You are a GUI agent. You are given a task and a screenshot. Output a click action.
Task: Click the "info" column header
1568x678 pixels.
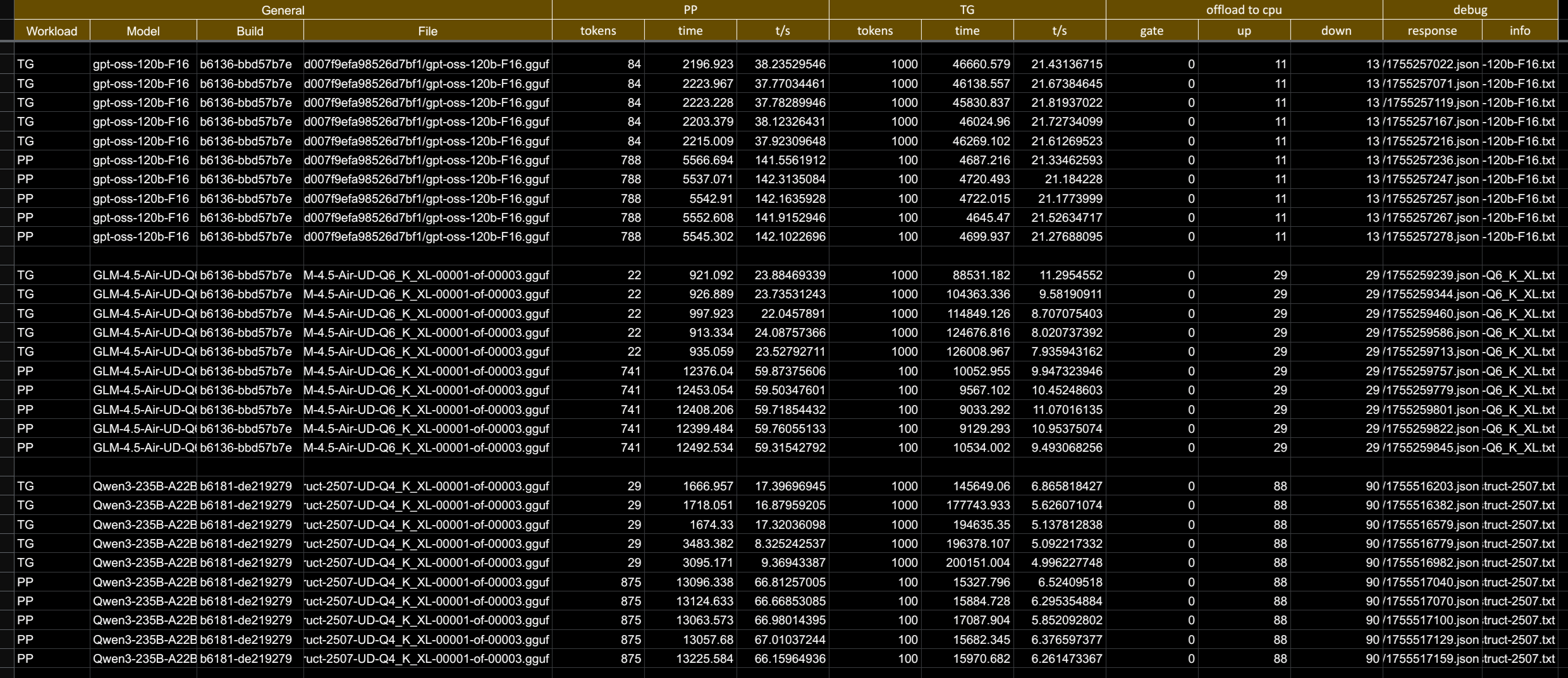(1520, 31)
